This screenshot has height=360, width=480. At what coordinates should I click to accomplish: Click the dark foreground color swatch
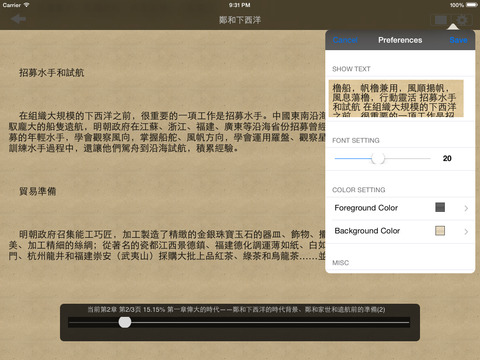tap(440, 207)
